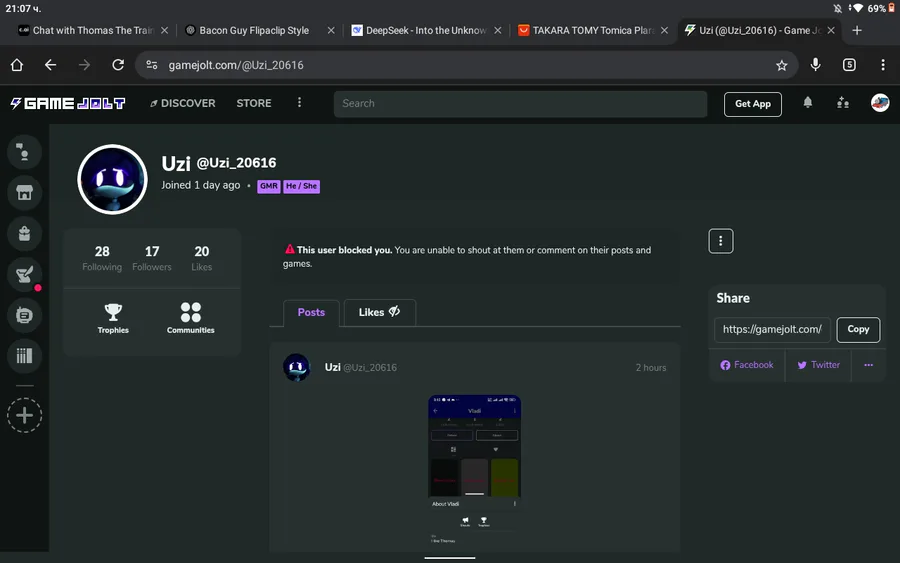
Task: Open the post author's small Uzi avatar
Action: [297, 367]
